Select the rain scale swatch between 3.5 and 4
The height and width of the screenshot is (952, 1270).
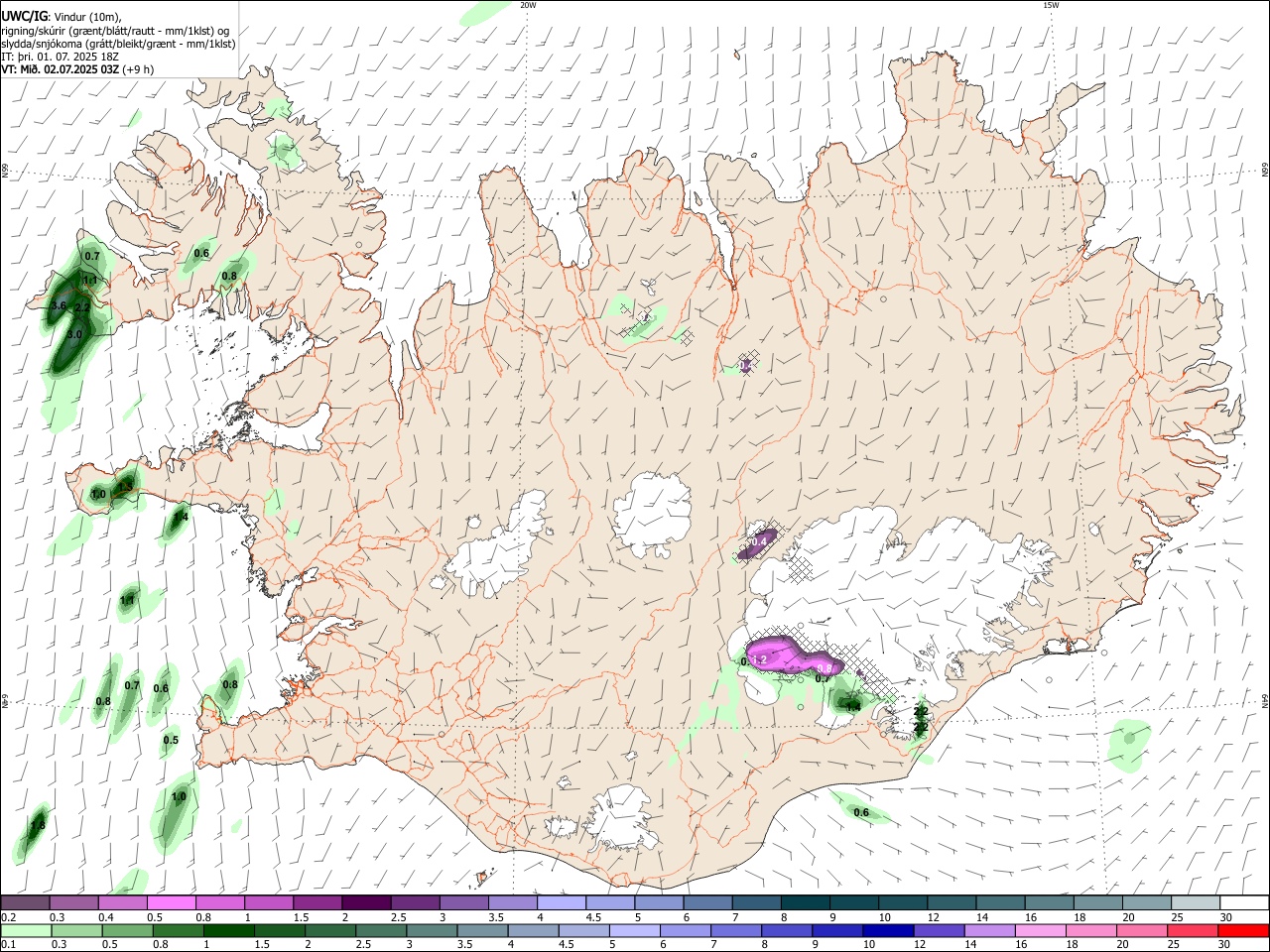(481, 930)
